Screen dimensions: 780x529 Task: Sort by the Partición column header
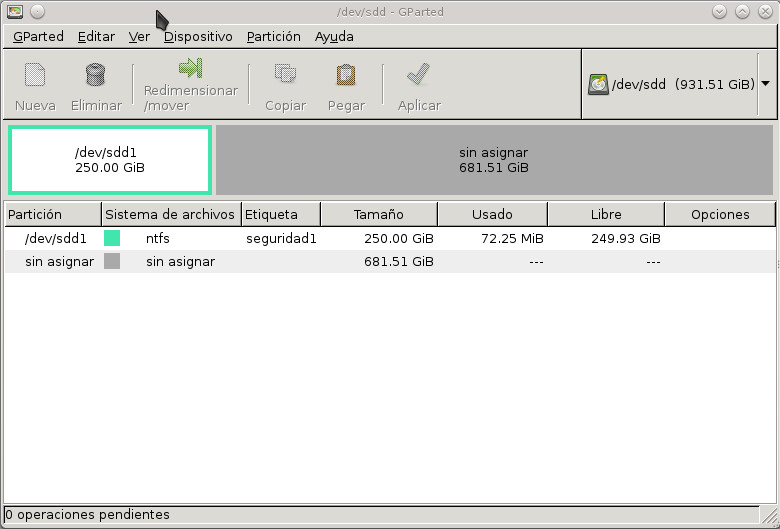pos(53,214)
